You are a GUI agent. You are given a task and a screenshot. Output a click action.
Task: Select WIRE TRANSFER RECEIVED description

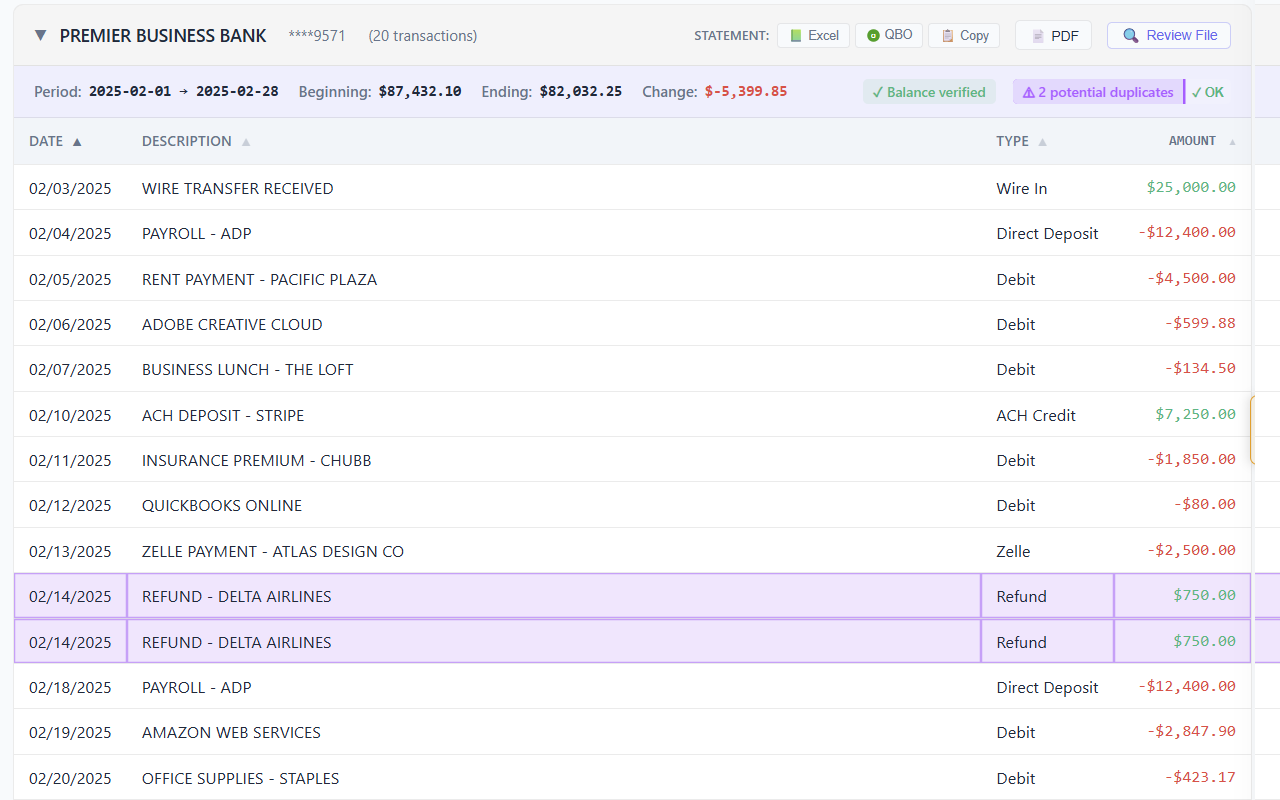coord(238,188)
